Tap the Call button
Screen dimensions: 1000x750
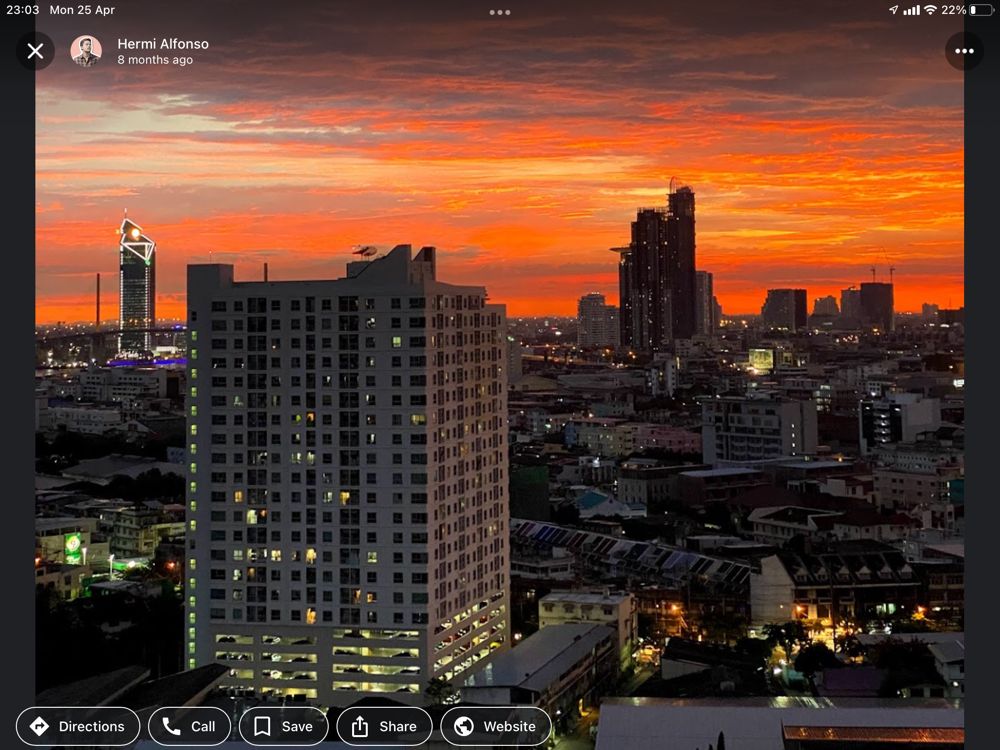coord(190,726)
